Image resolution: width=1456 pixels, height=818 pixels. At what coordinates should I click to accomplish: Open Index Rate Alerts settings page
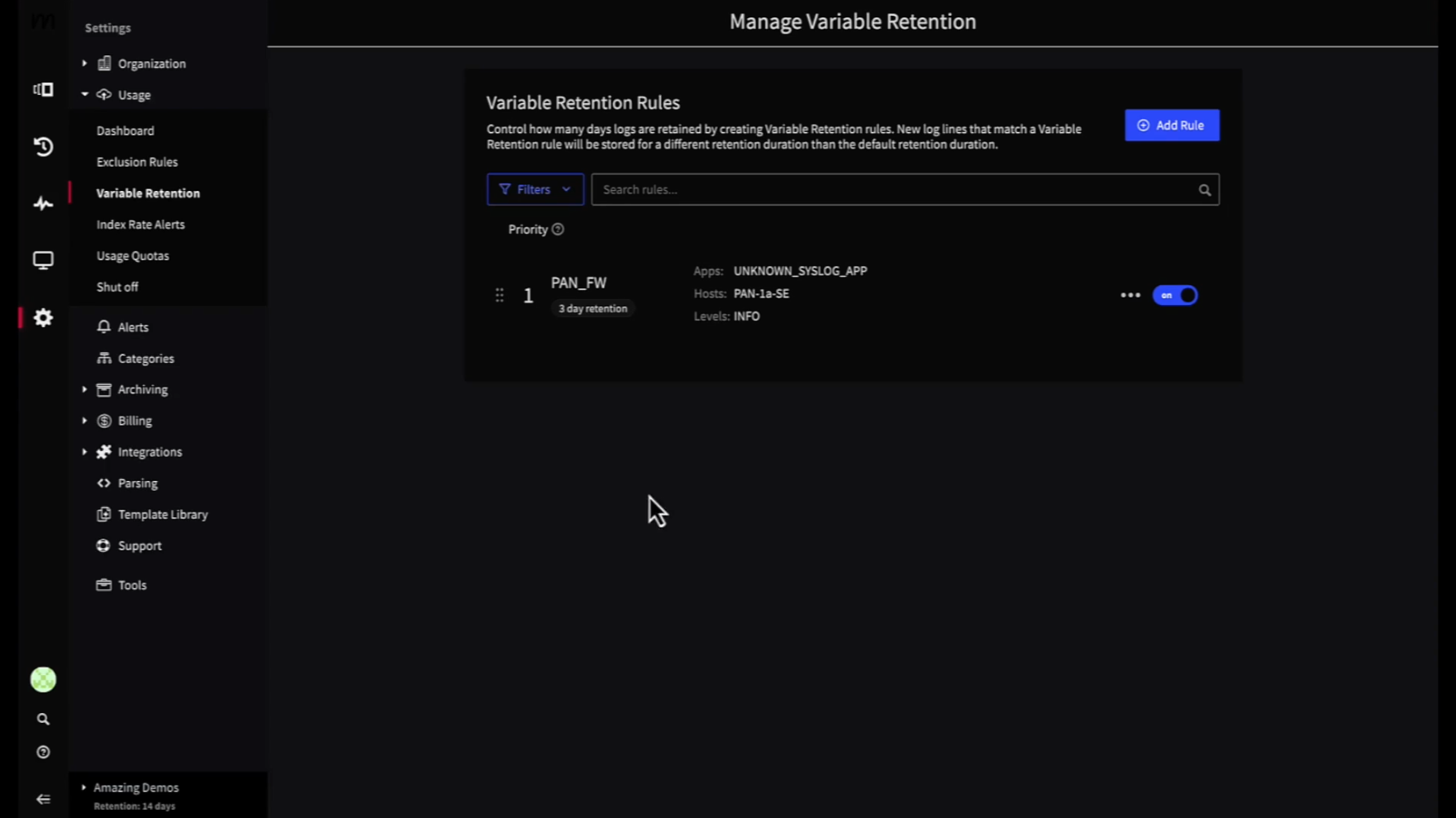pos(140,224)
